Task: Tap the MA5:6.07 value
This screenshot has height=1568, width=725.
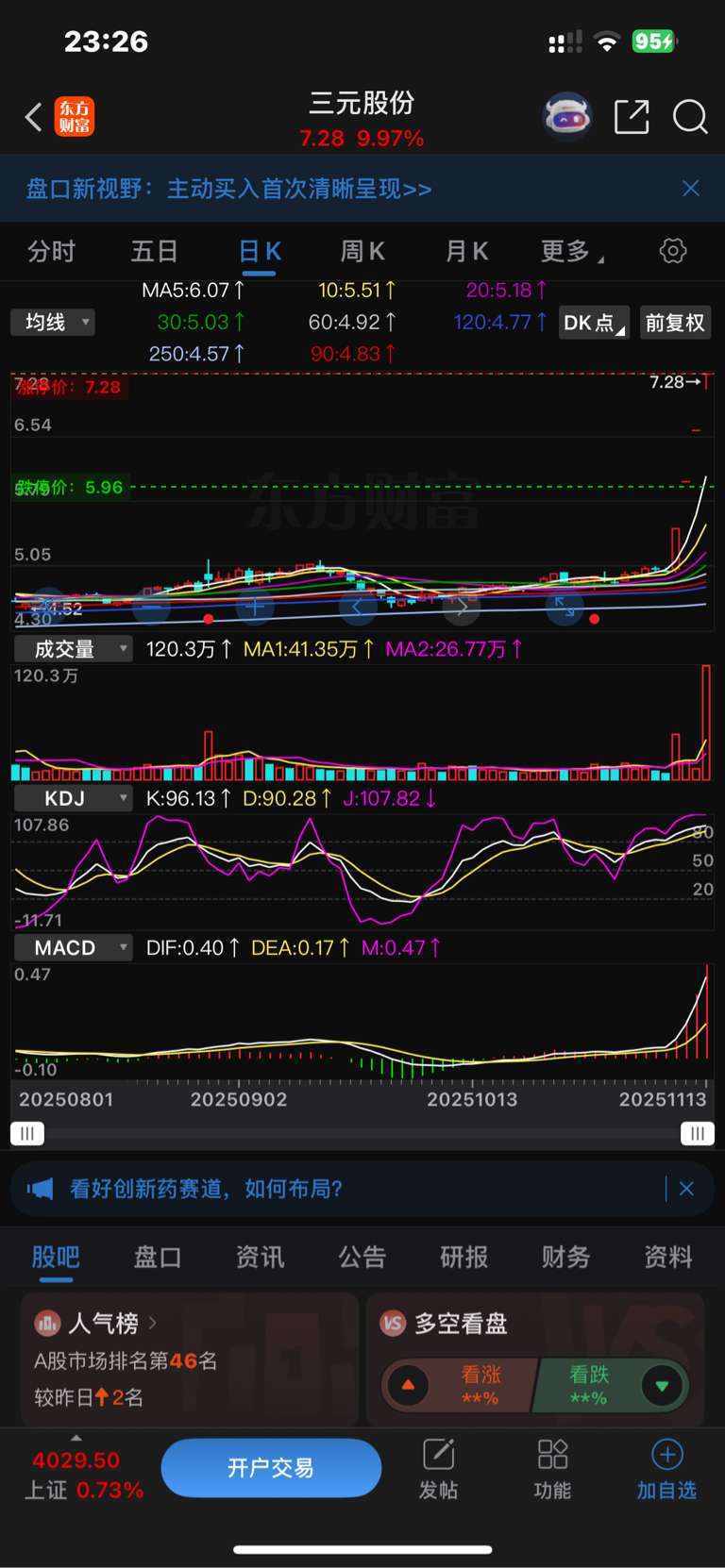Action: click(193, 291)
